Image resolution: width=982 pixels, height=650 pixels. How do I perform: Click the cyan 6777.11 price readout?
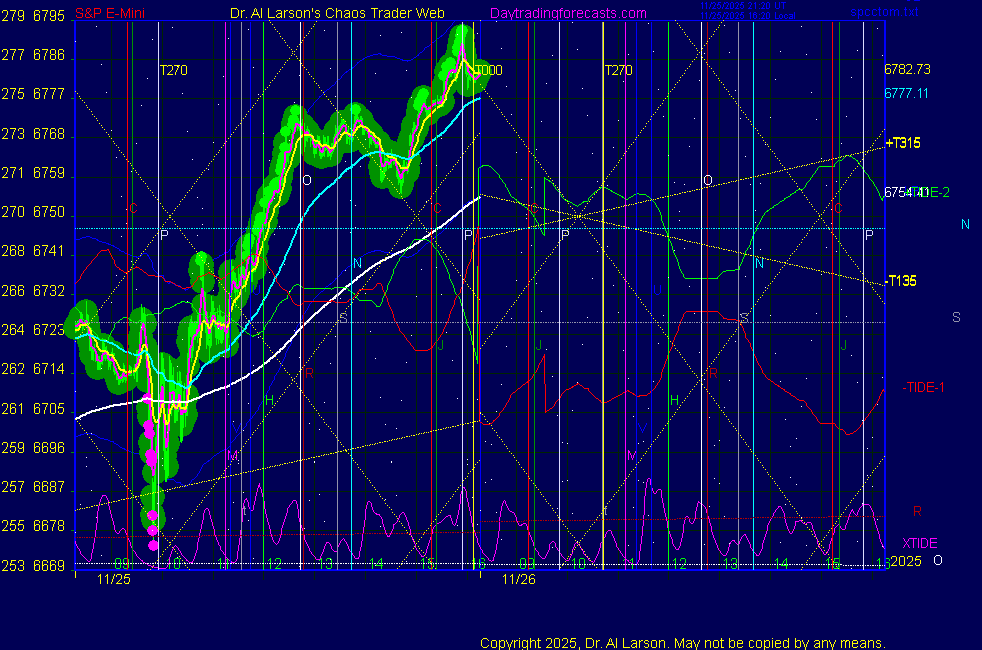point(907,93)
